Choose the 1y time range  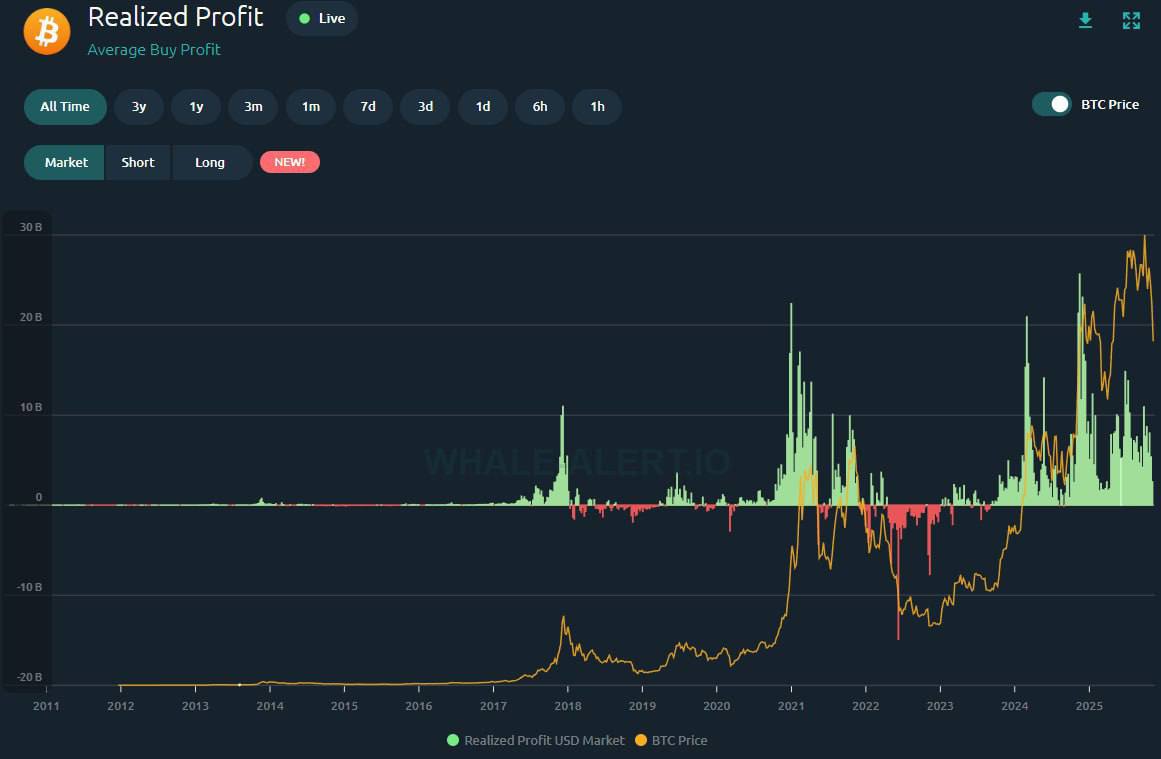pyautogui.click(x=196, y=107)
